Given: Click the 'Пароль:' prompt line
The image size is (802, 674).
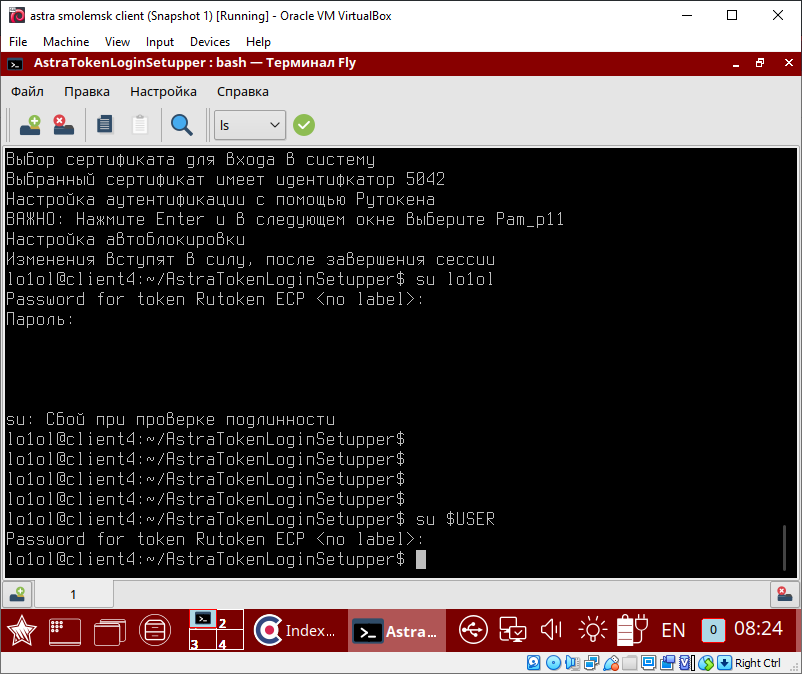Looking at the screenshot, I should 40,320.
